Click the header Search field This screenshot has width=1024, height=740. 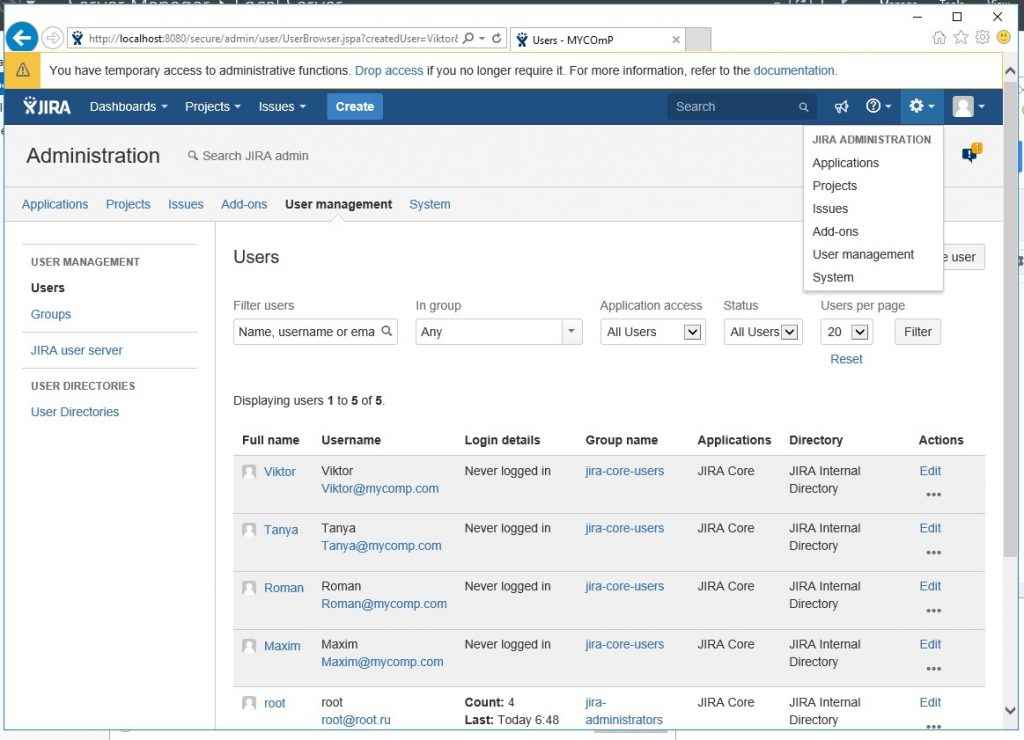[741, 106]
